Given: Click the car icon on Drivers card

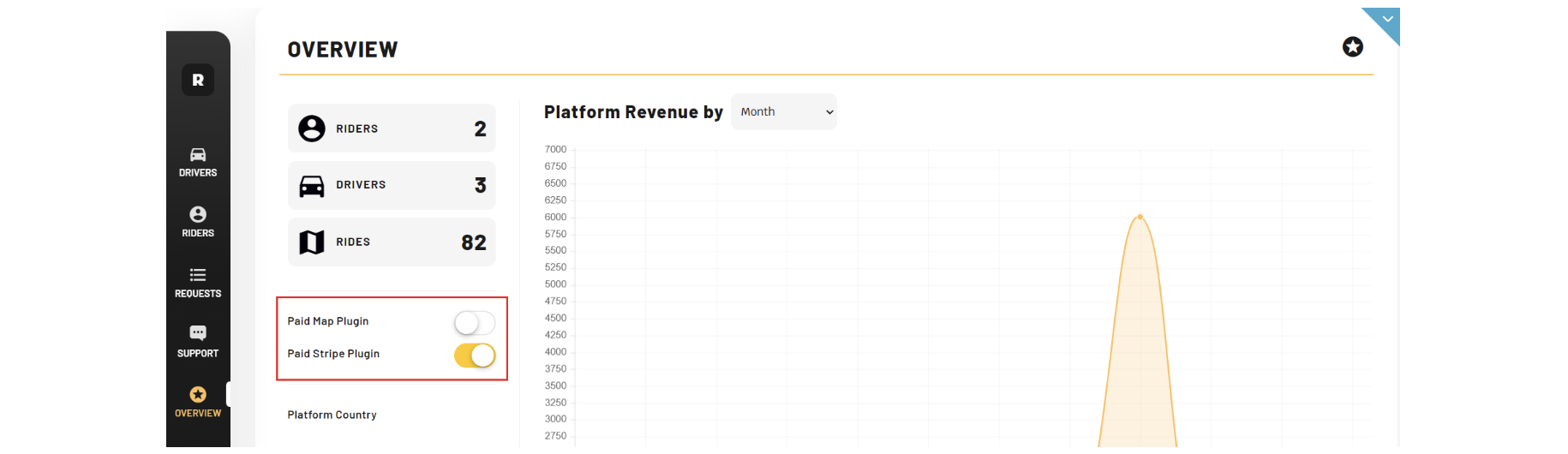Looking at the screenshot, I should pyautogui.click(x=312, y=186).
